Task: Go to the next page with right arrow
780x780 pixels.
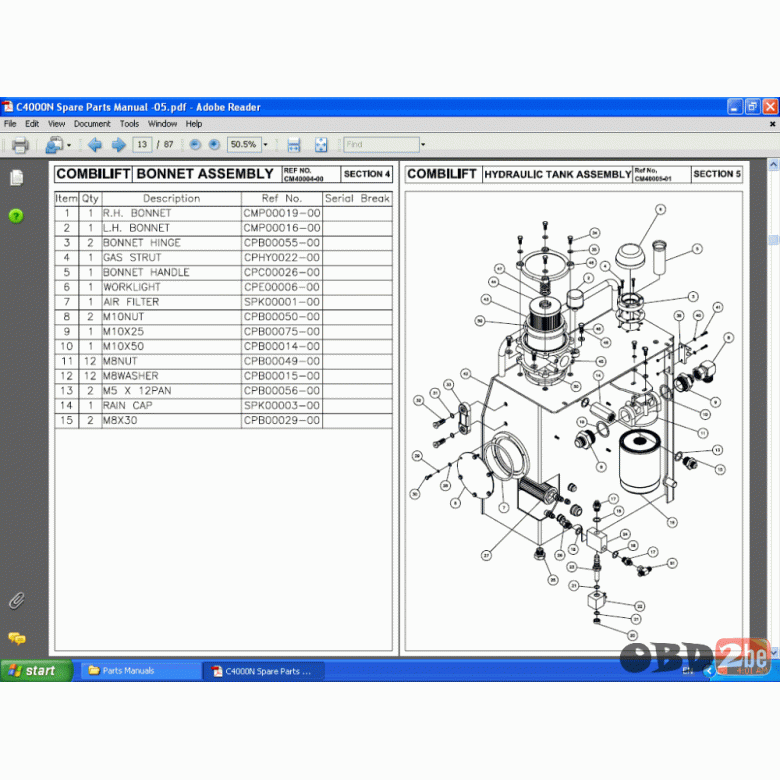Action: (118, 145)
